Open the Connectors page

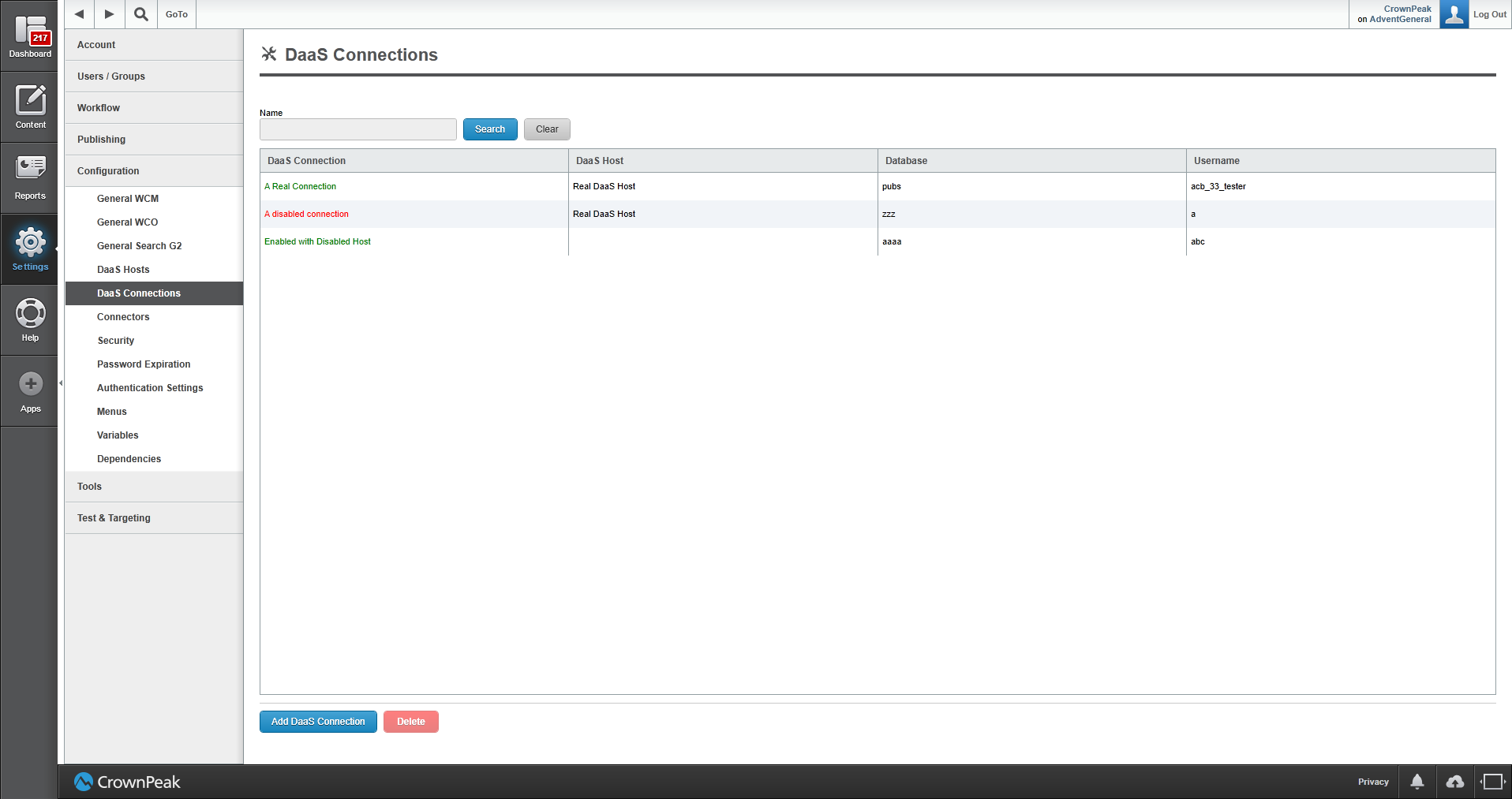(x=154, y=317)
